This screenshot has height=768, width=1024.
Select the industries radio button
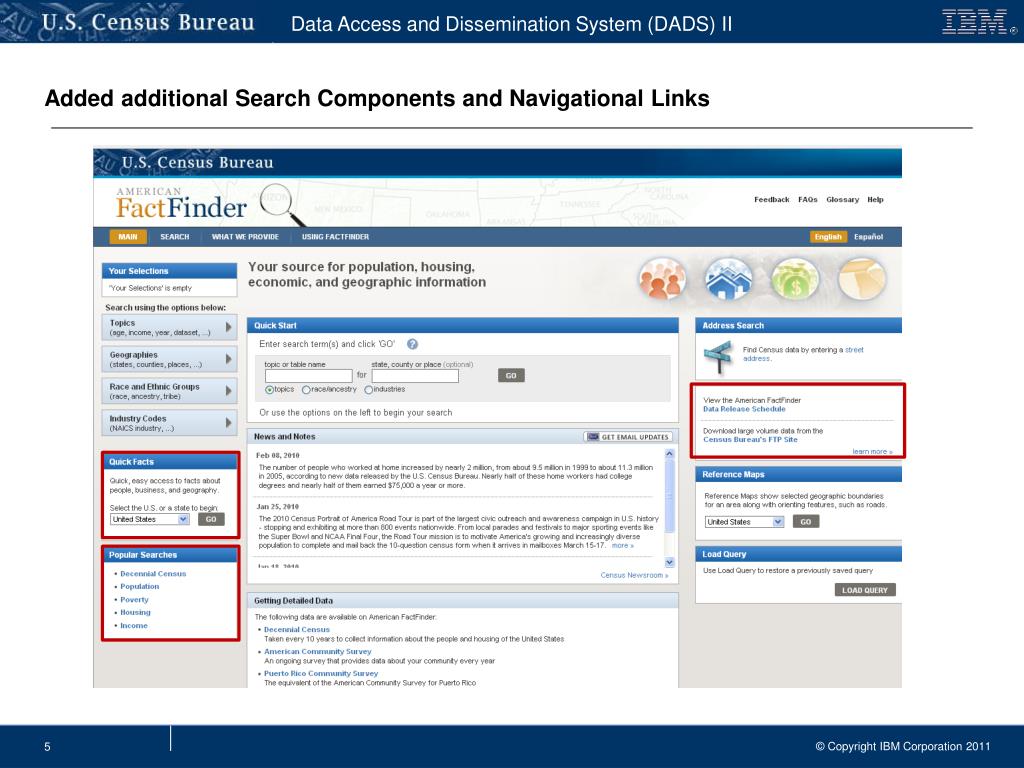[368, 390]
